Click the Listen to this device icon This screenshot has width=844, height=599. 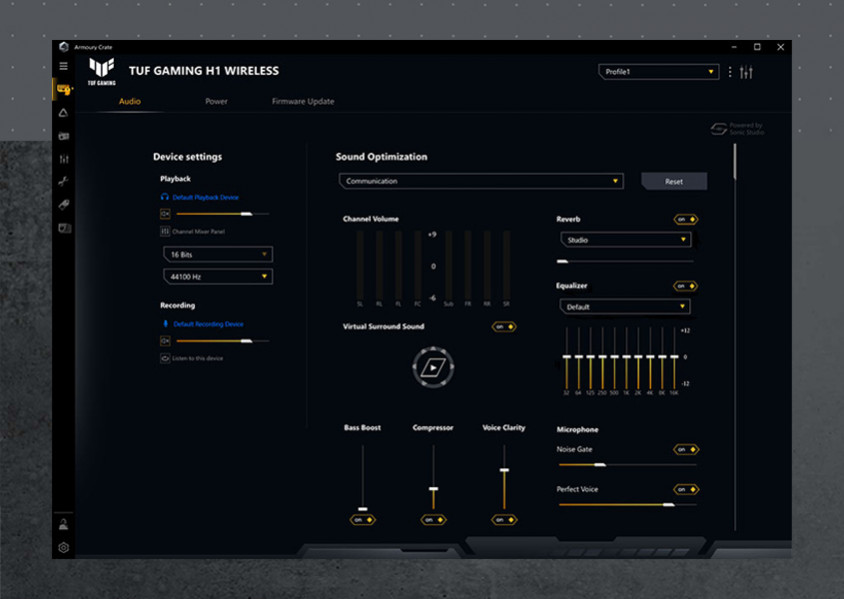[165, 358]
